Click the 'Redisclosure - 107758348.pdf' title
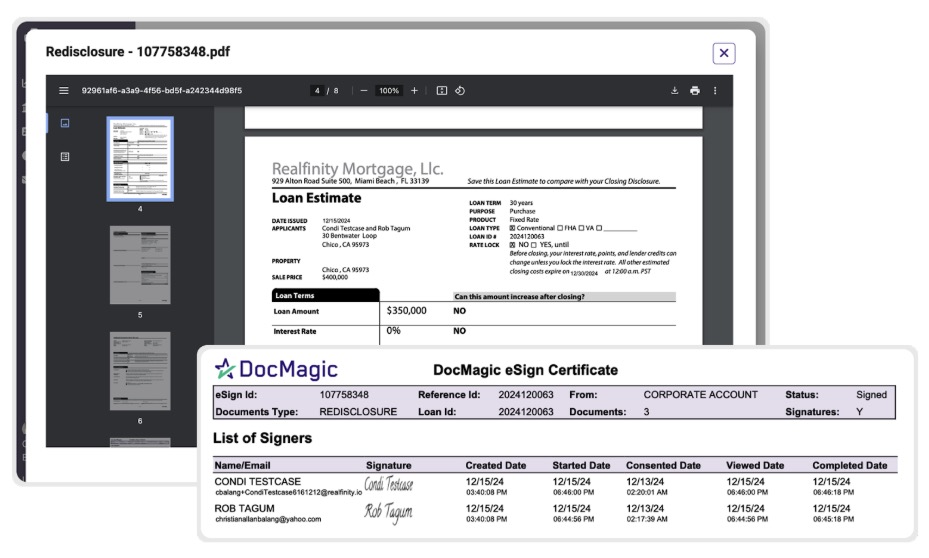The width and height of the screenshot is (929, 558). click(137, 52)
